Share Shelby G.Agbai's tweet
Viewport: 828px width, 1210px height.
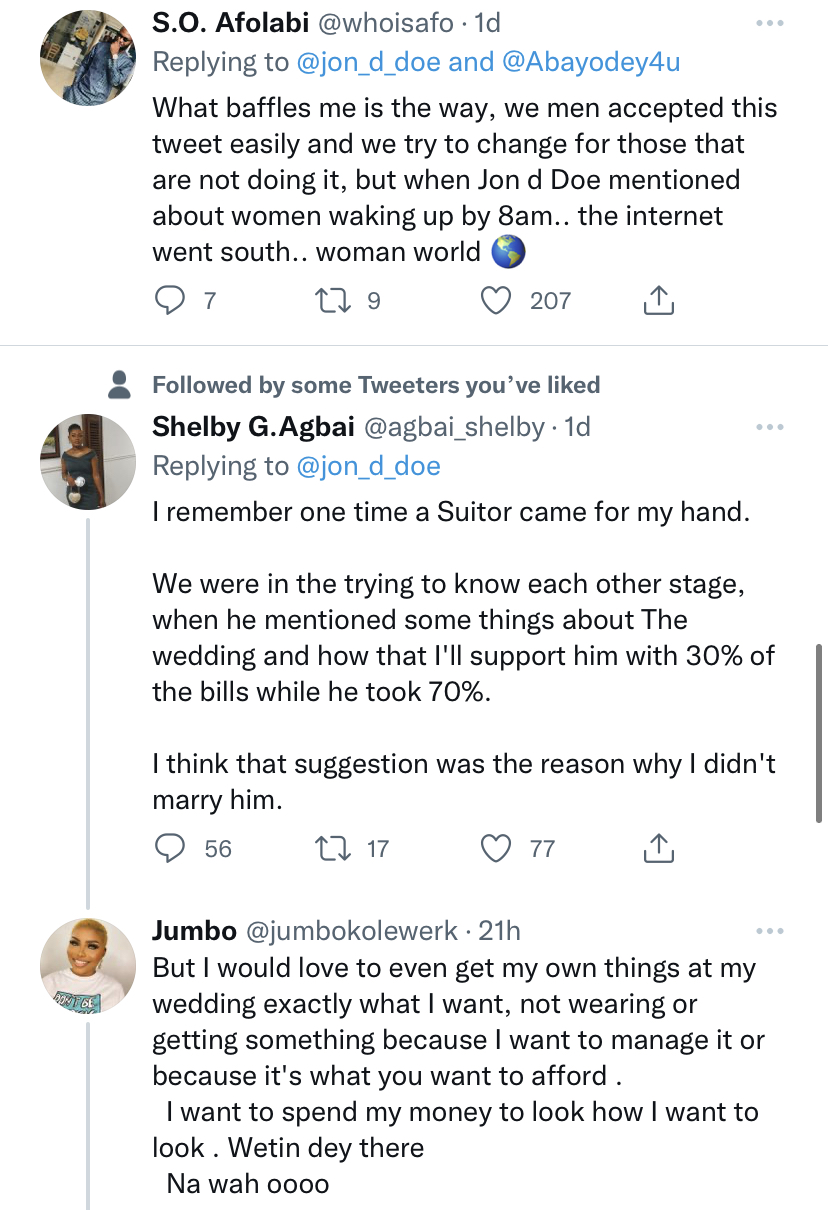(658, 848)
